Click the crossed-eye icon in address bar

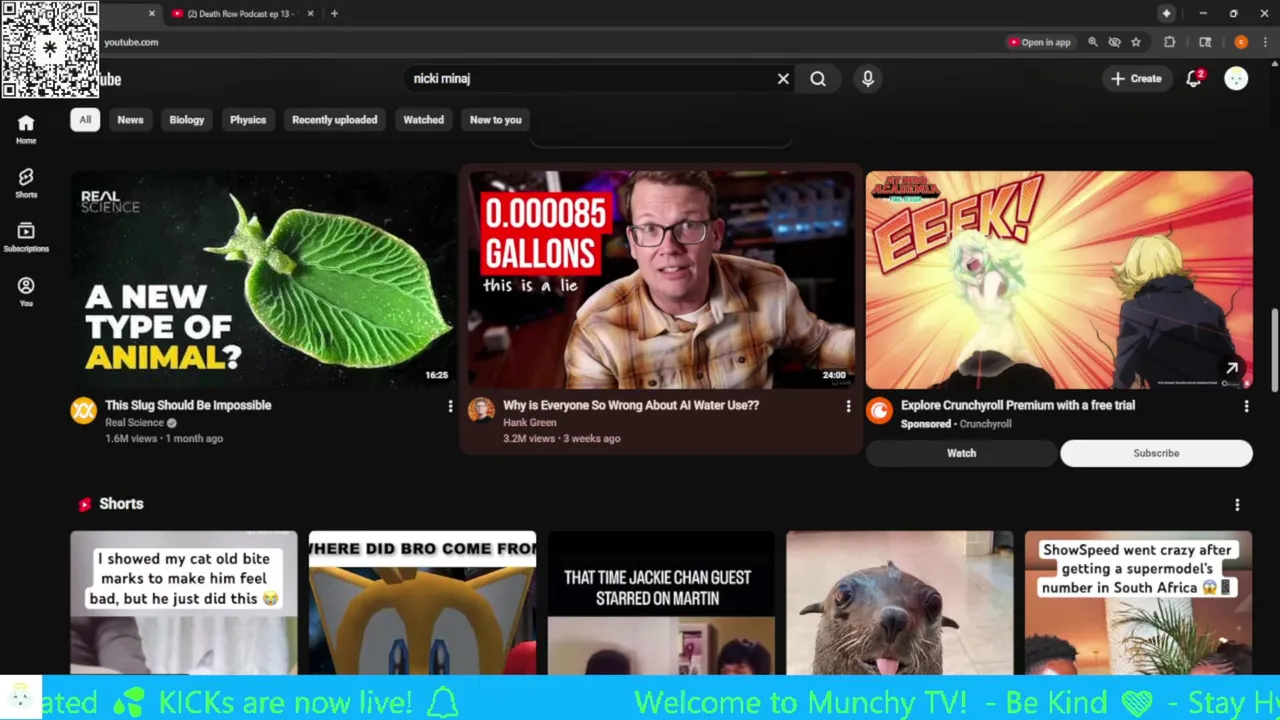click(1114, 42)
